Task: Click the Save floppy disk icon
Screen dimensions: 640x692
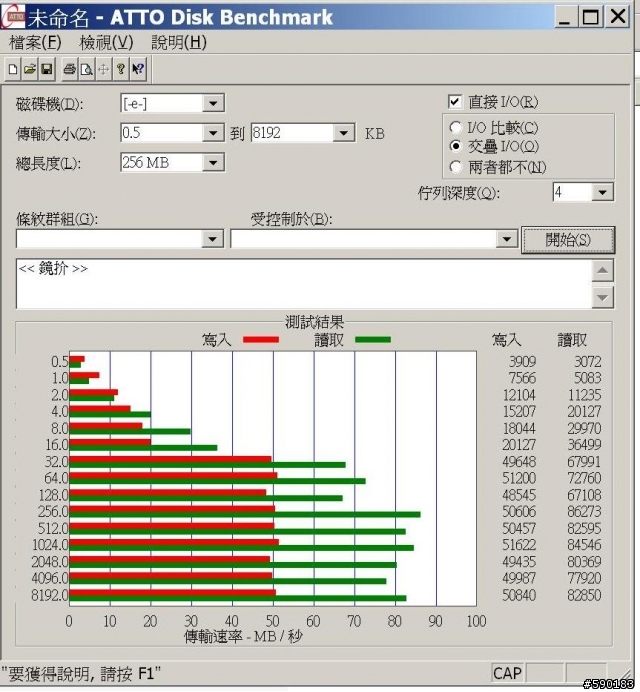Action: 46,69
